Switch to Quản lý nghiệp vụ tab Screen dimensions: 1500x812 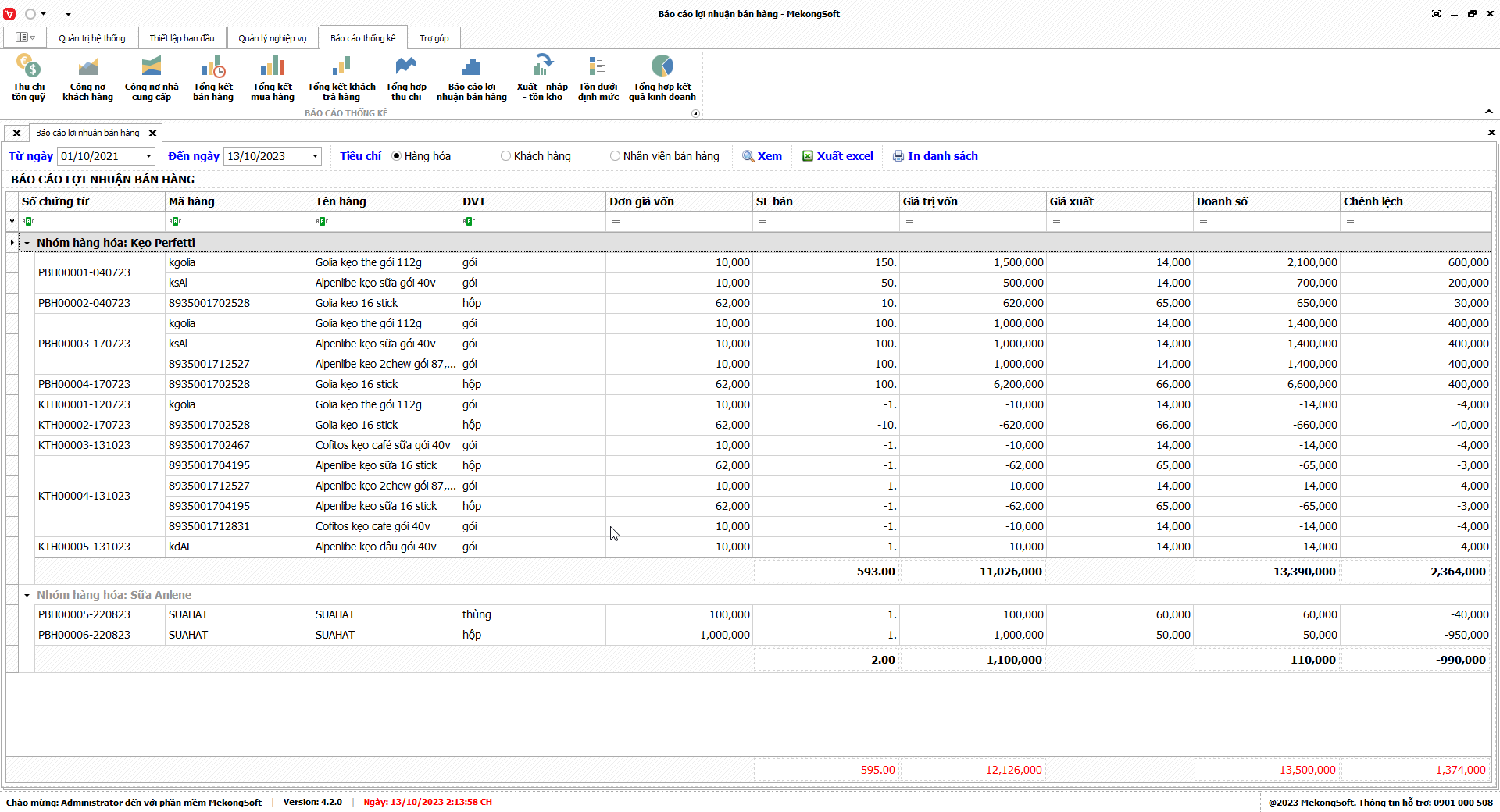273,38
